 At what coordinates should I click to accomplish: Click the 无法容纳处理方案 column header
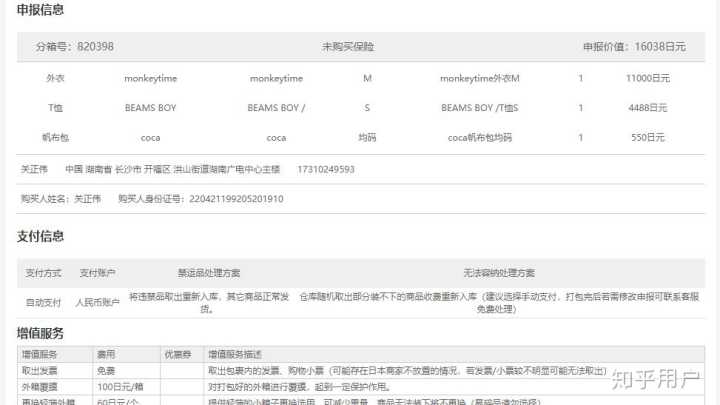[x=499, y=273]
